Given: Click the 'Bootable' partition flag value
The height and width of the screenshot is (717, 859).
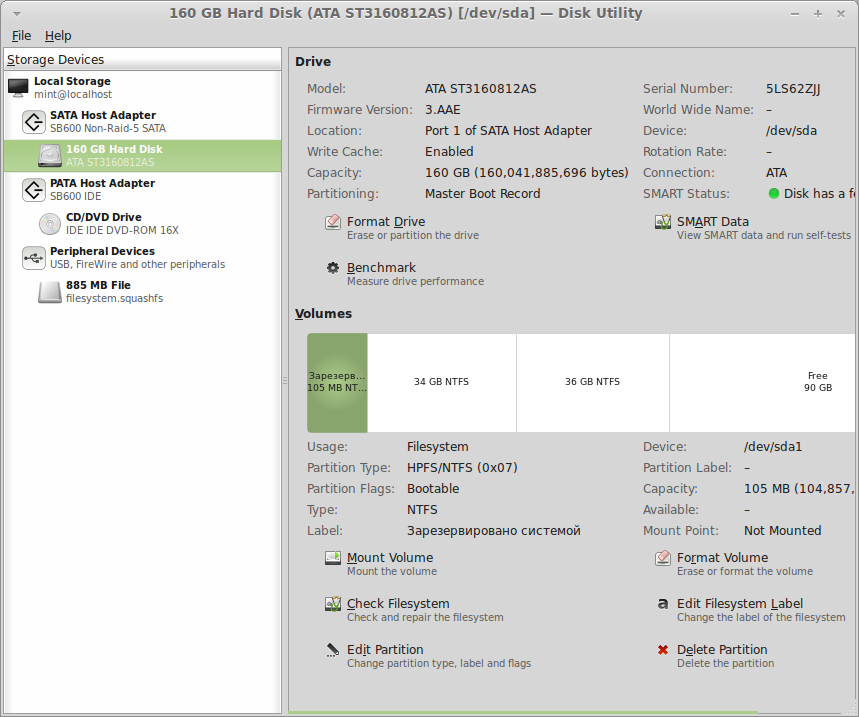Looking at the screenshot, I should pos(433,489).
